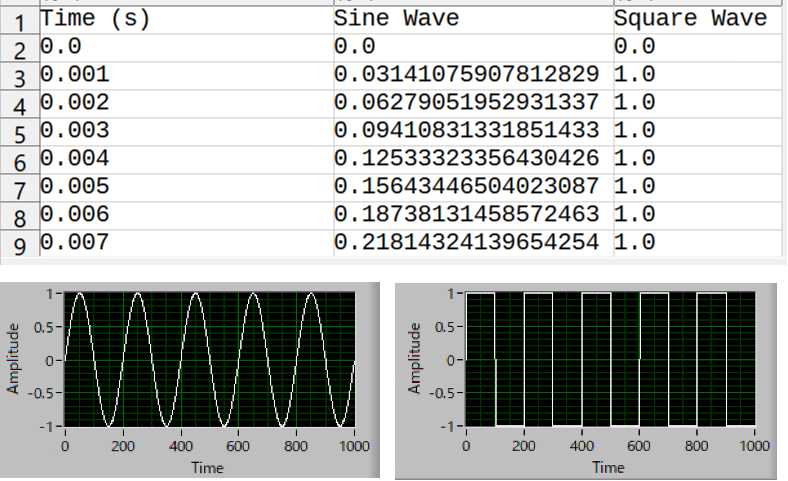The height and width of the screenshot is (481, 788).
Task: Select the Square Wave header cell
Action: [x=698, y=20]
